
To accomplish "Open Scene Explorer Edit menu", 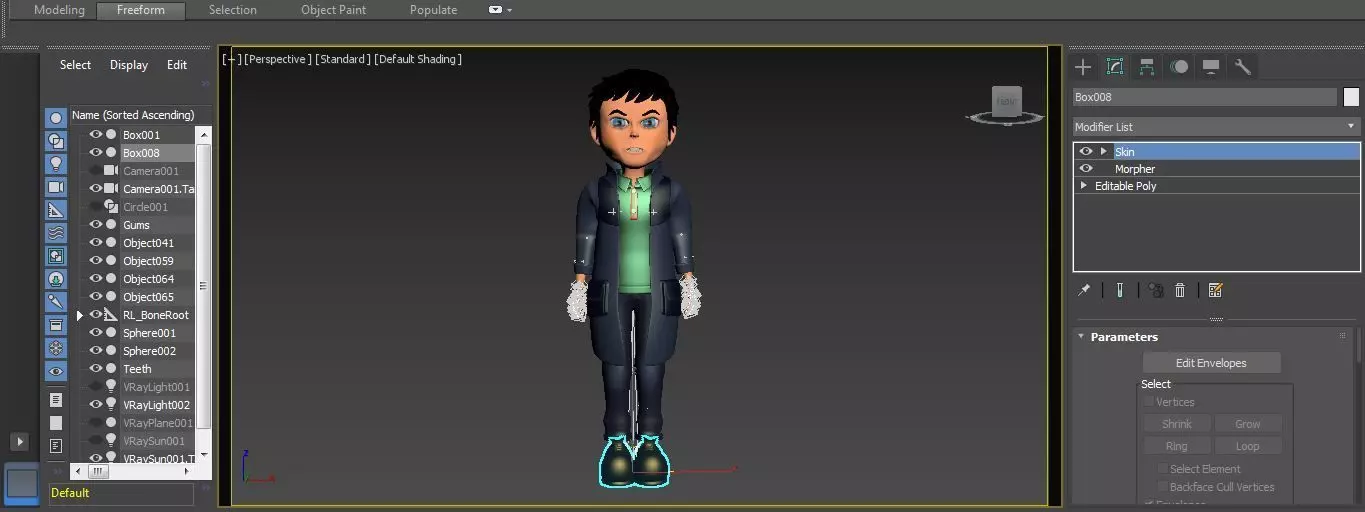I will point(177,65).
